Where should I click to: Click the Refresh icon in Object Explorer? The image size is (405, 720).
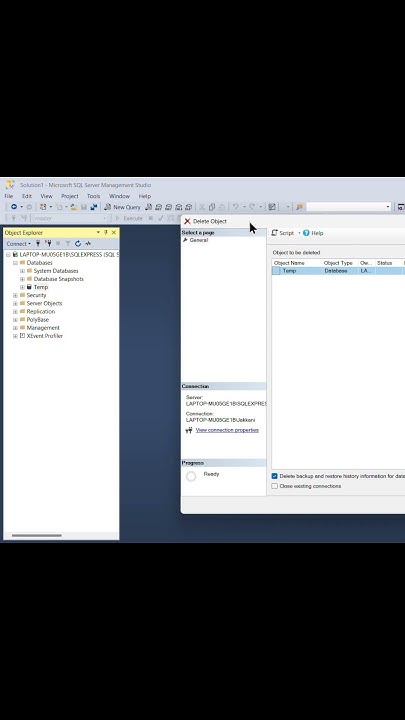pyautogui.click(x=78, y=244)
